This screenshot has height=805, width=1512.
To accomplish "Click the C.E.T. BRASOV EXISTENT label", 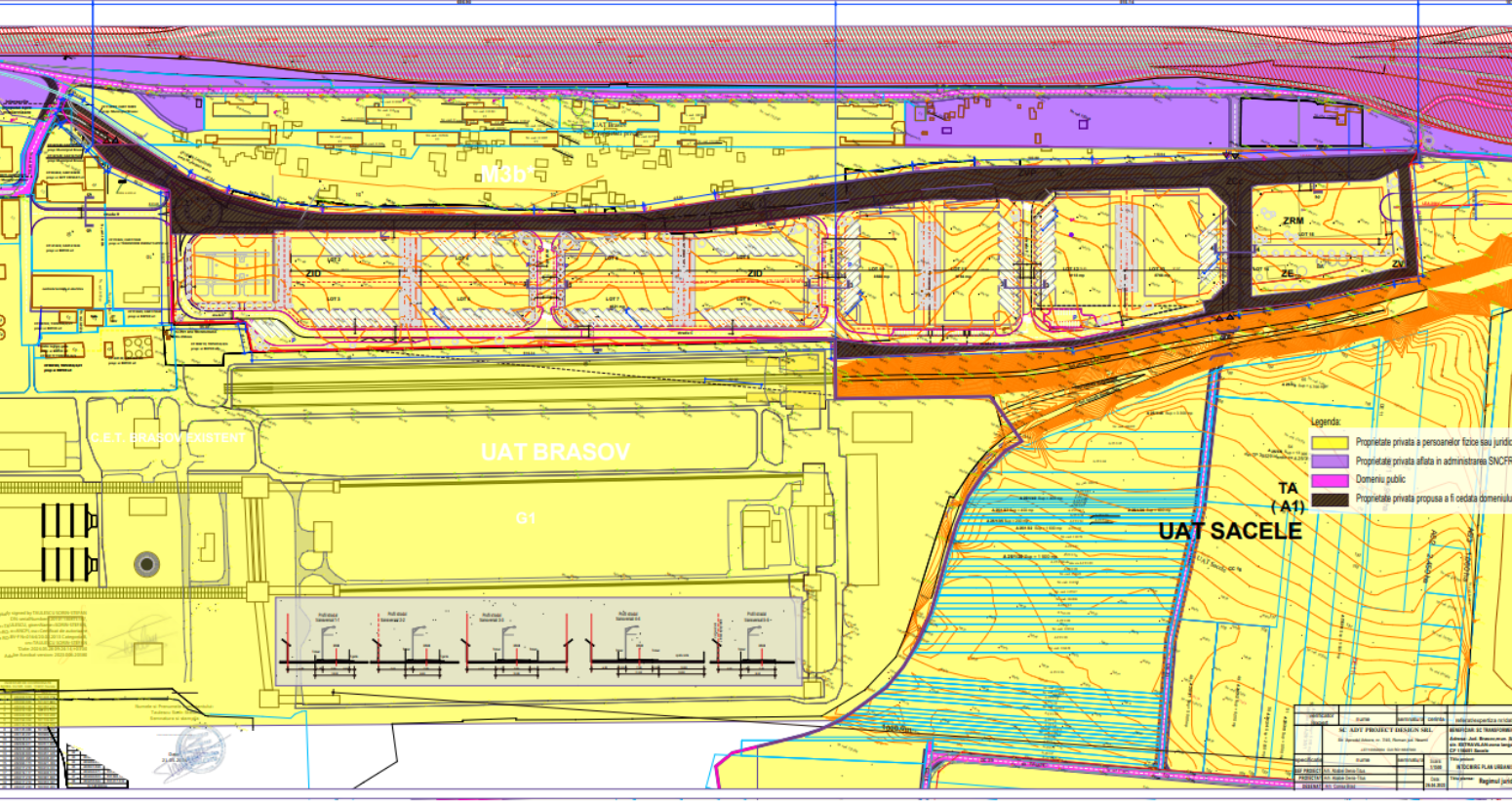I will tap(169, 438).
